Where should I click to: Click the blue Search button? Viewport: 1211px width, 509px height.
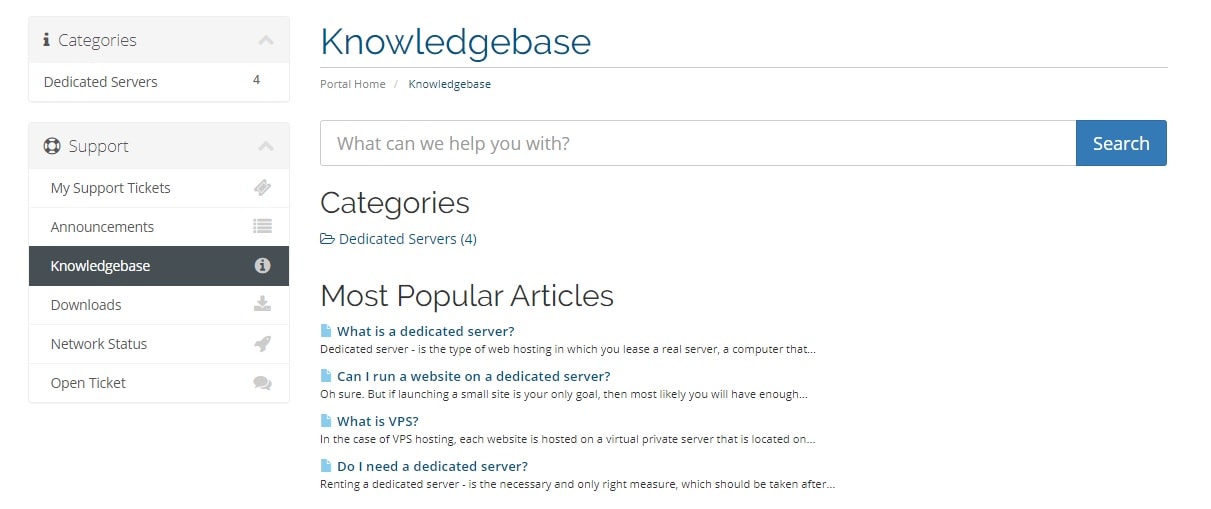tap(1121, 143)
